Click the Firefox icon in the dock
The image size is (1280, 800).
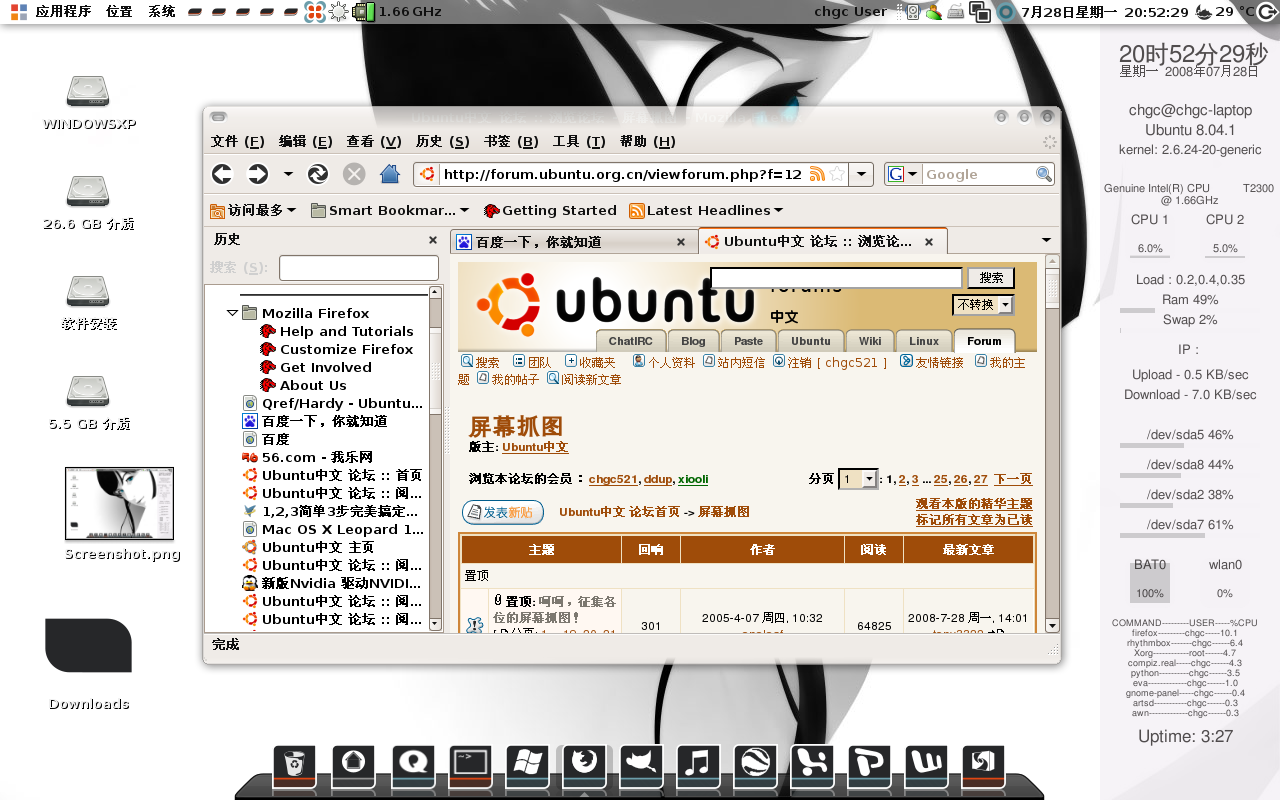point(584,765)
